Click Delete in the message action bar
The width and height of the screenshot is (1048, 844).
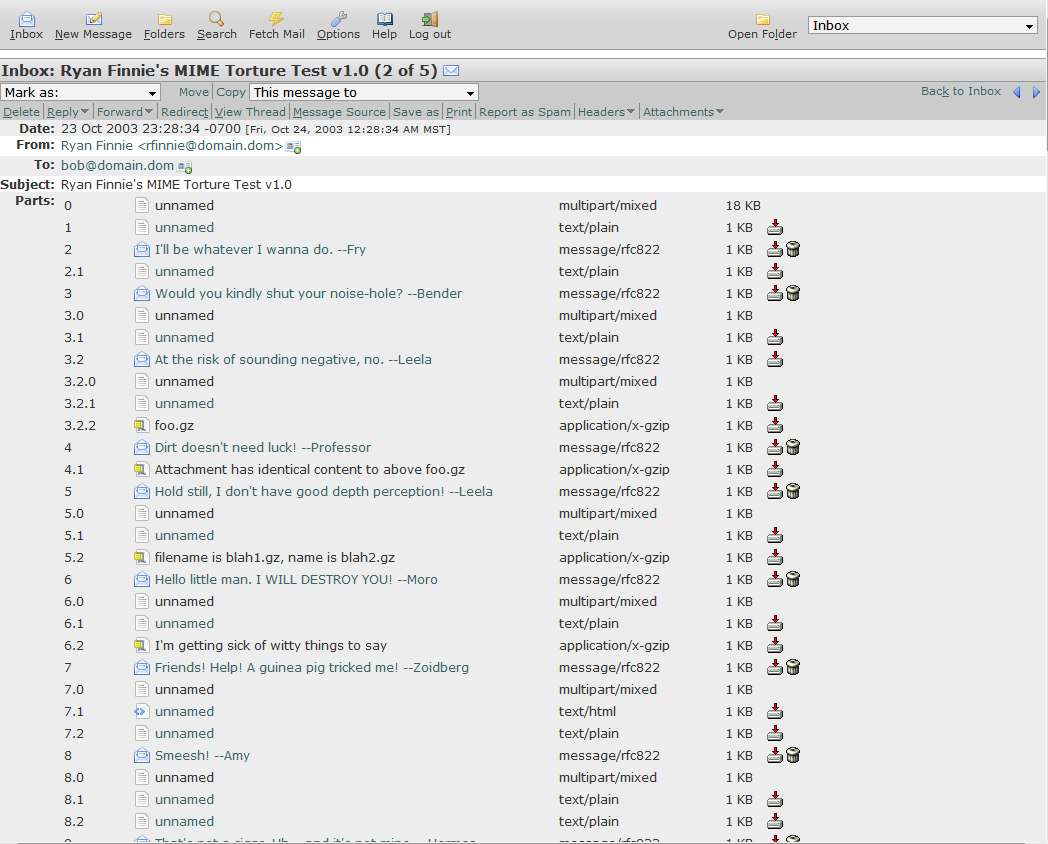pyautogui.click(x=21, y=112)
